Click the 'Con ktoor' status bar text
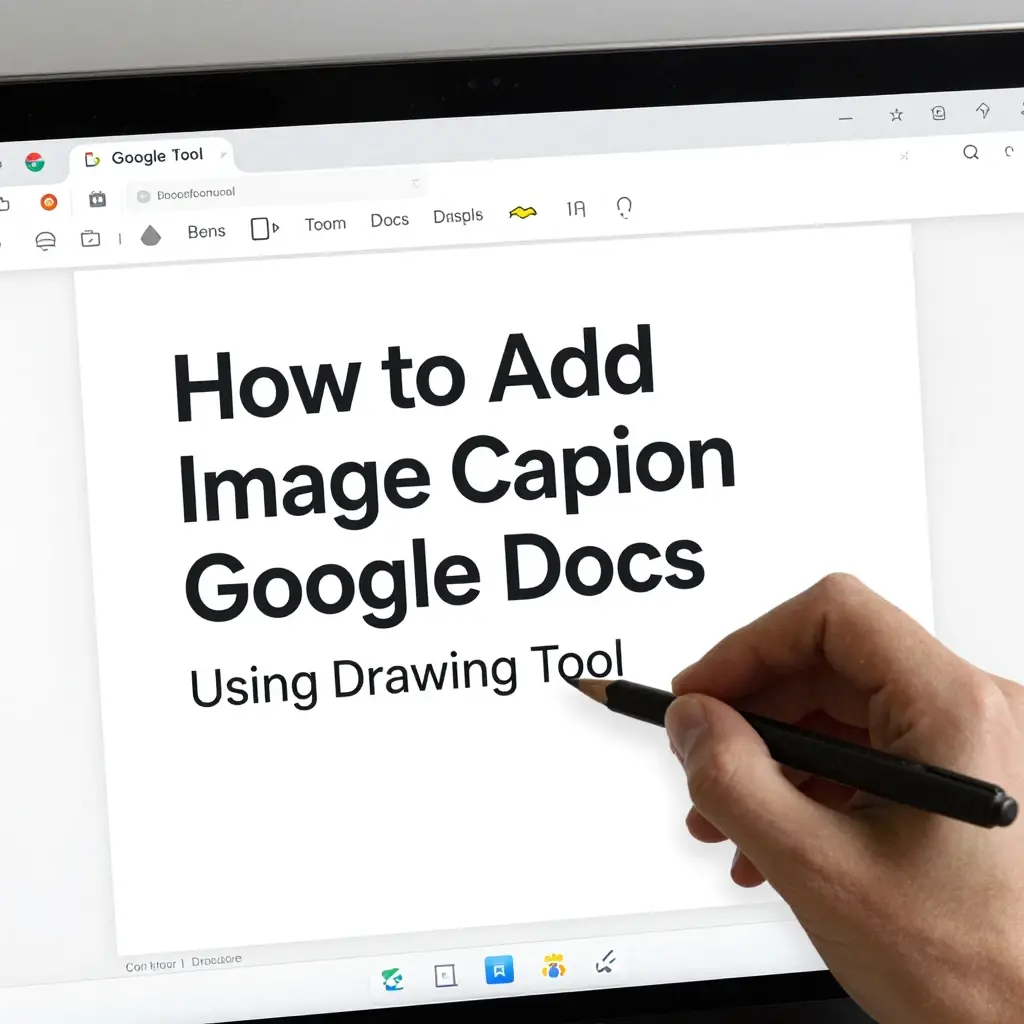The image size is (1024, 1024). pos(151,965)
